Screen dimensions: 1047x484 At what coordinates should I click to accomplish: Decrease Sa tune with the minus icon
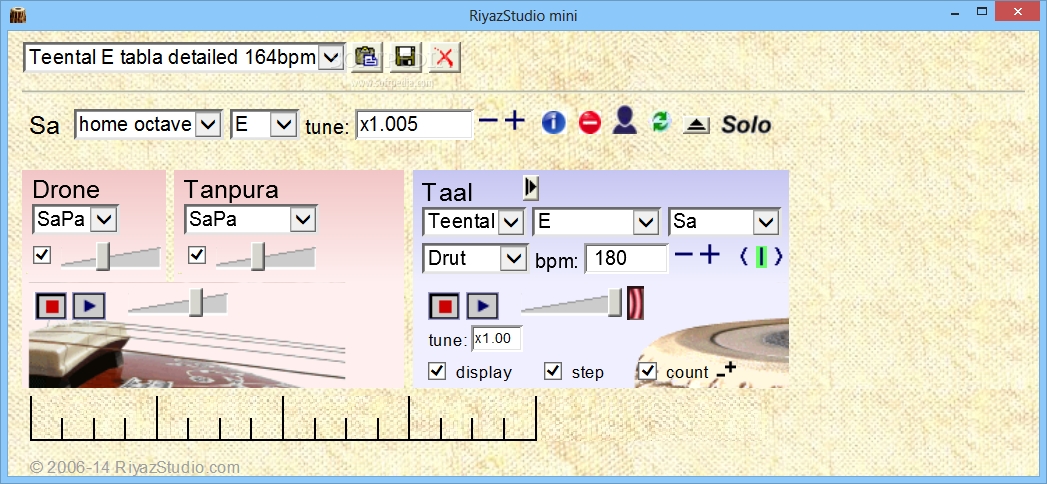click(x=489, y=121)
